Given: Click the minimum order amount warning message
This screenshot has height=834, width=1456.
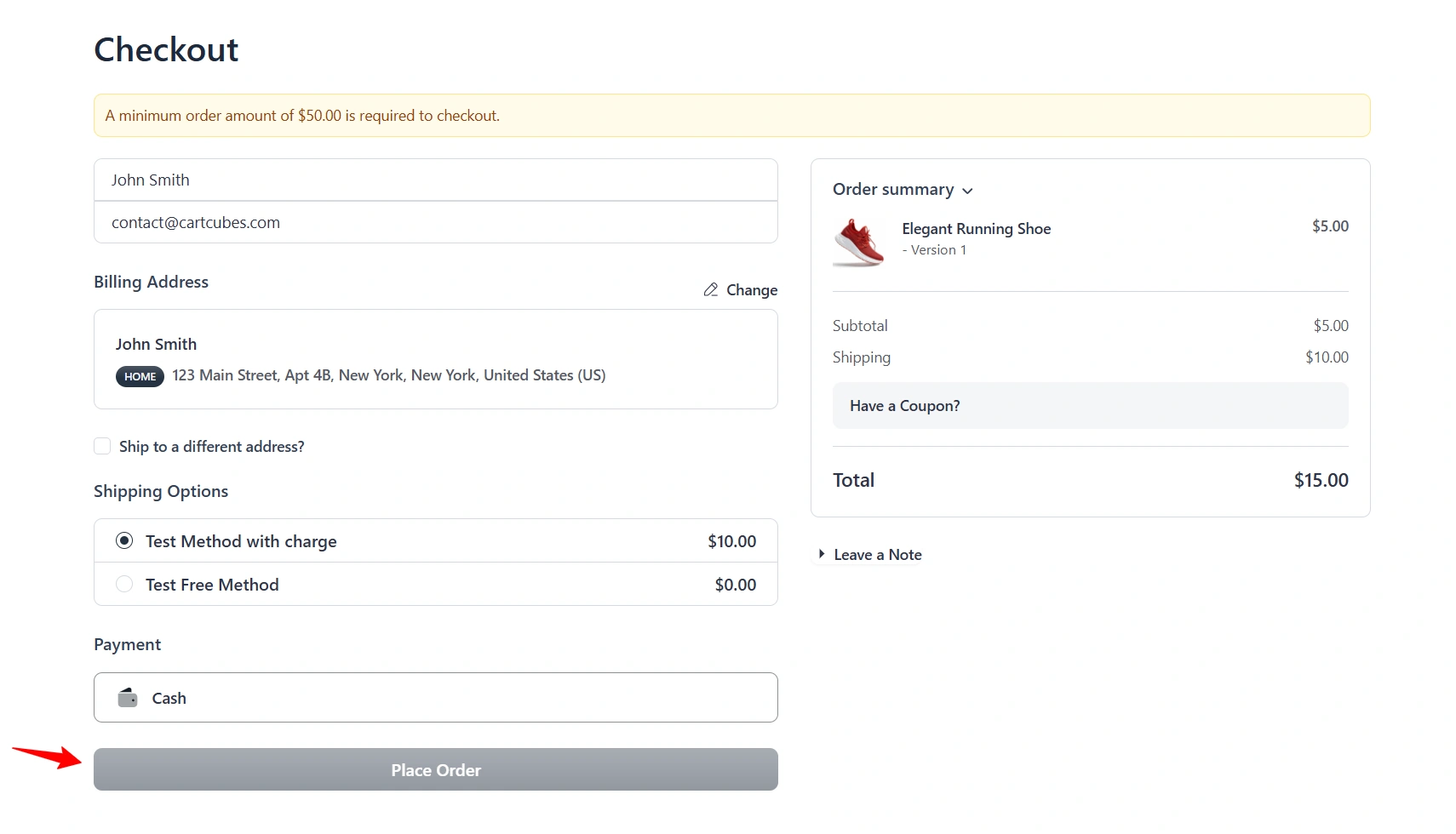Looking at the screenshot, I should pyautogui.click(x=302, y=116).
